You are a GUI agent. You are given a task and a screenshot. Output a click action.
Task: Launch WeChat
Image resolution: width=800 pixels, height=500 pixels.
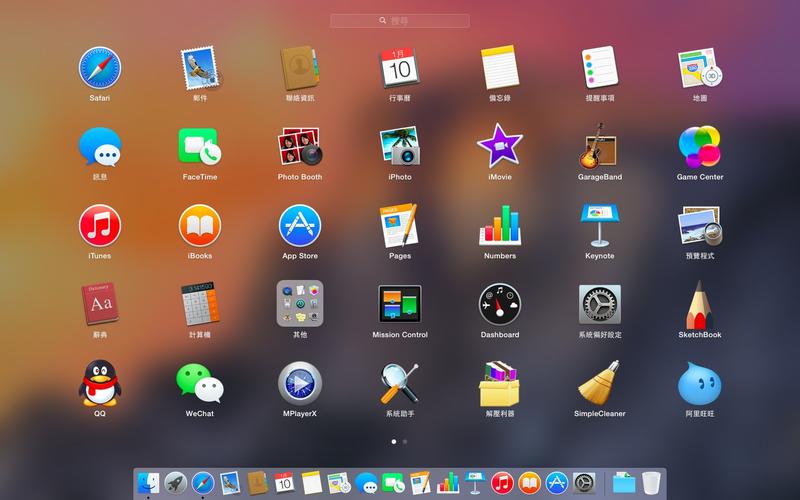[200, 383]
